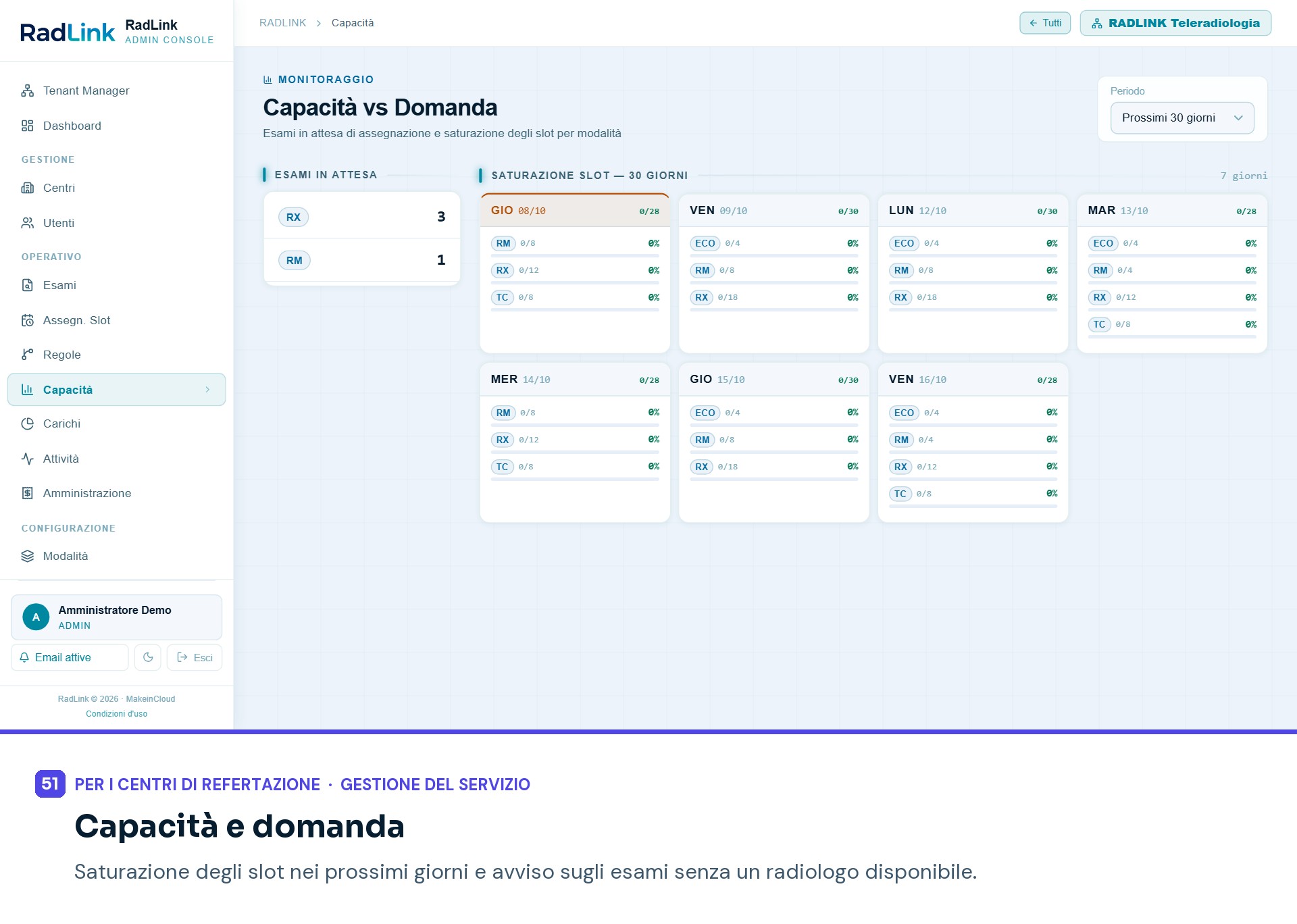Click the TC badge in VEN 16/10
Screen dimensions: 1297x924
tap(900, 494)
